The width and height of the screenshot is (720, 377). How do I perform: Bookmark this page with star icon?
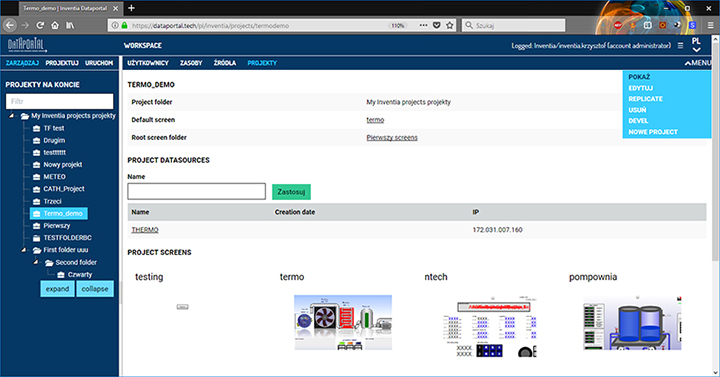click(450, 25)
